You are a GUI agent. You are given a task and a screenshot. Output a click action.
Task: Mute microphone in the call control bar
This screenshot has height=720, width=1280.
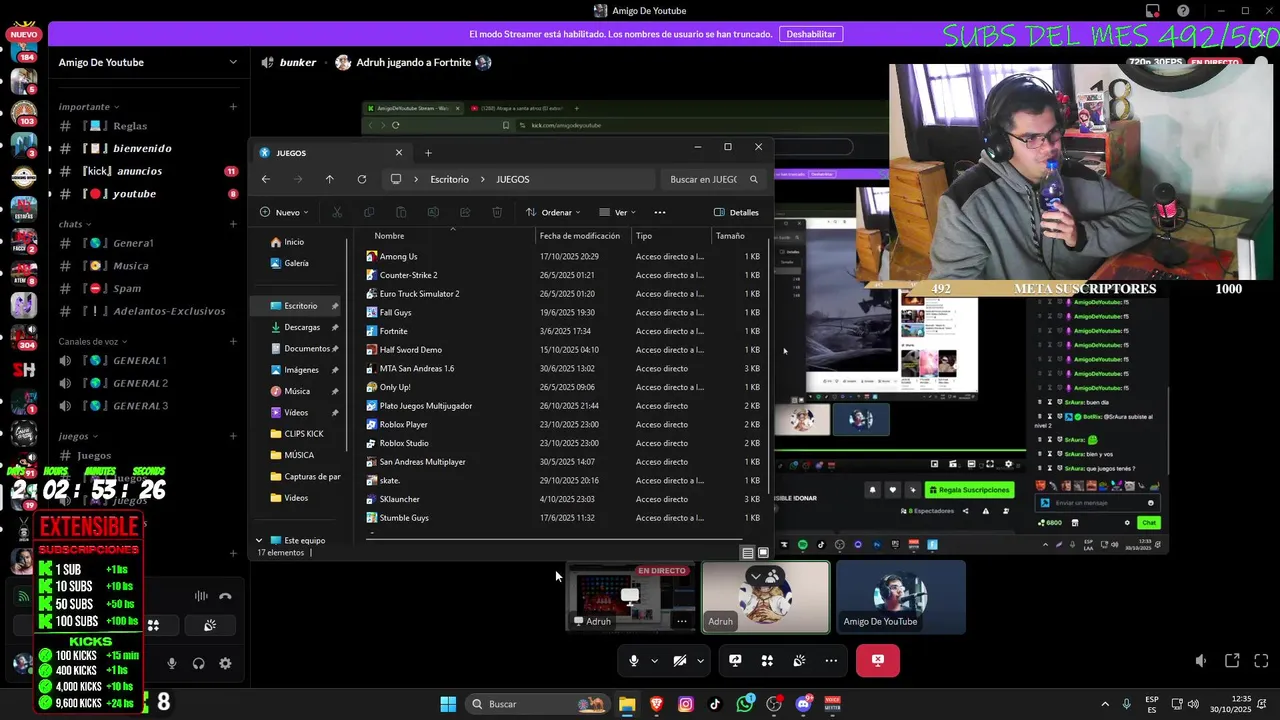pyautogui.click(x=633, y=660)
